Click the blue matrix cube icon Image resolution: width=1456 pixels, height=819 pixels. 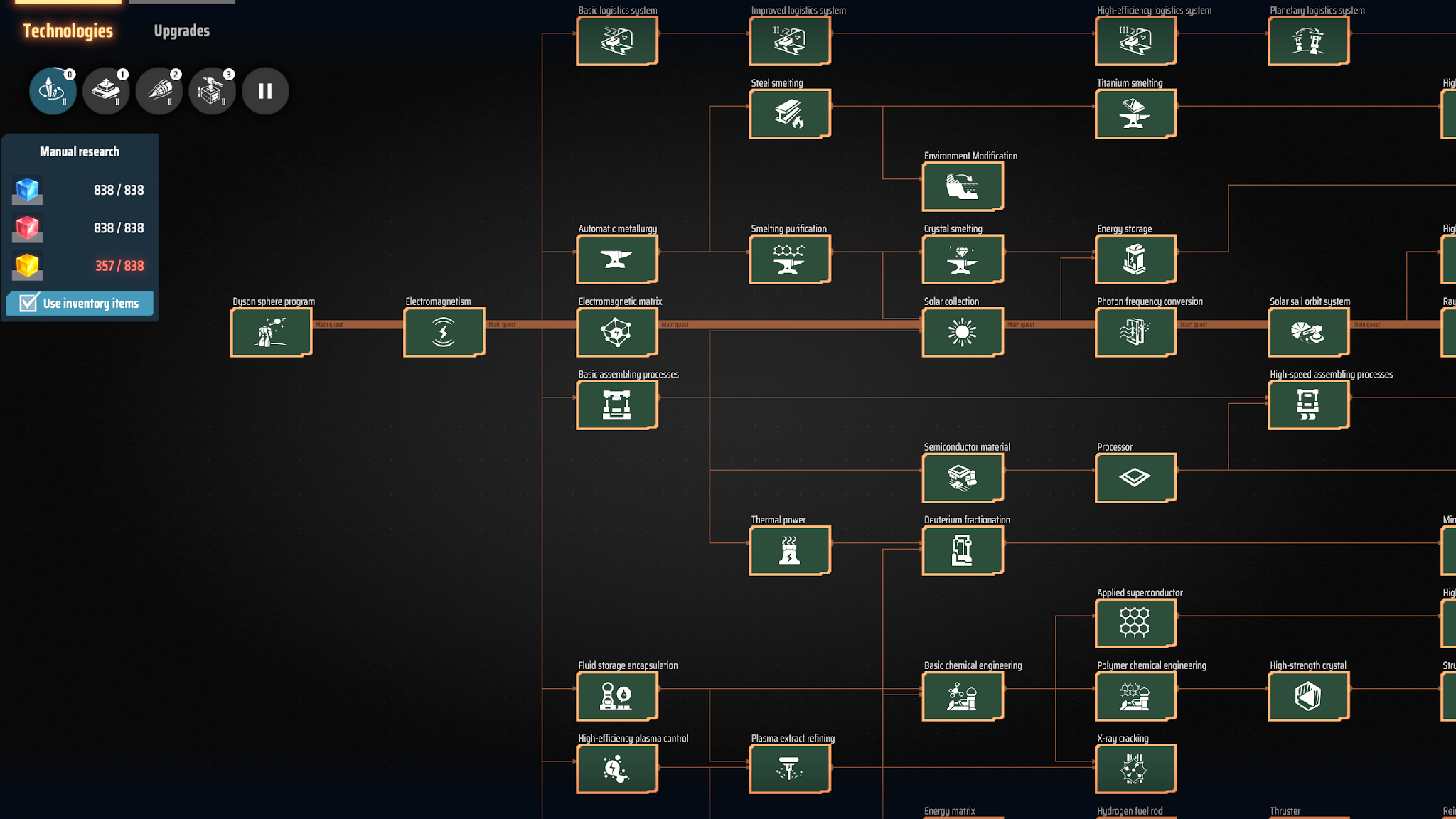(x=27, y=190)
